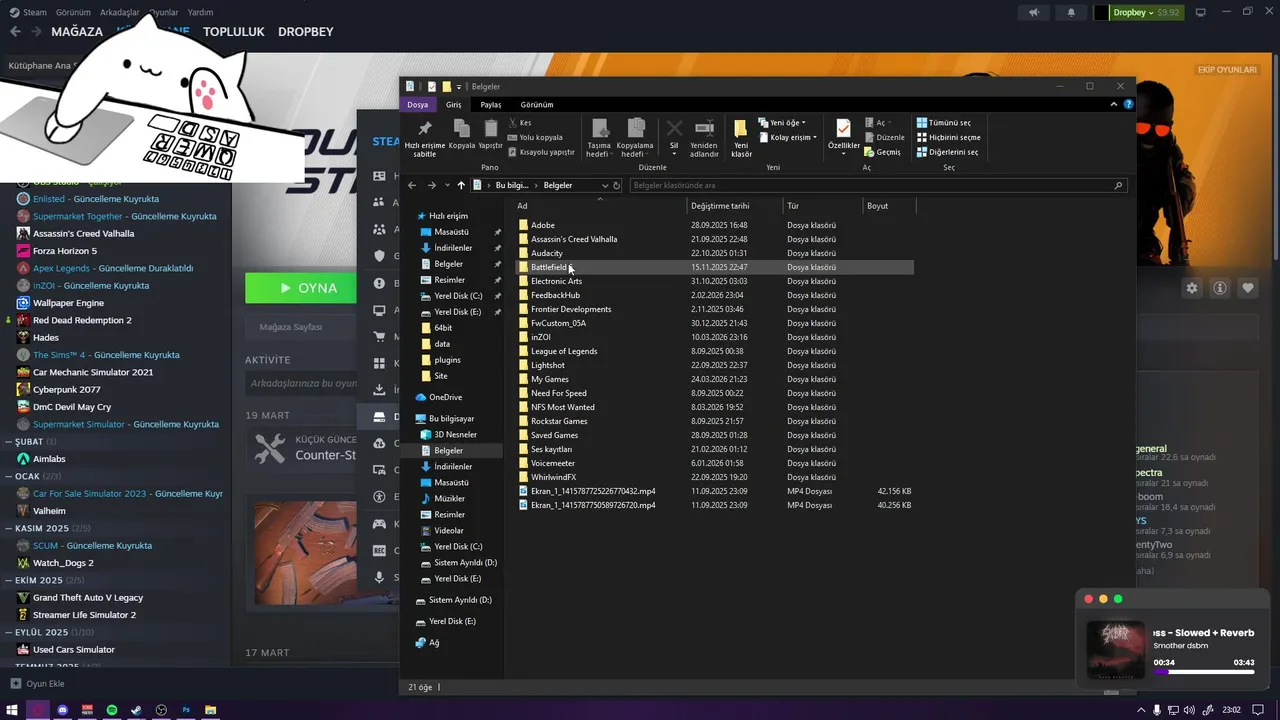Viewport: 1280px width, 720px height.
Task: Open the Kolay erişim dropdown
Action: 787,137
